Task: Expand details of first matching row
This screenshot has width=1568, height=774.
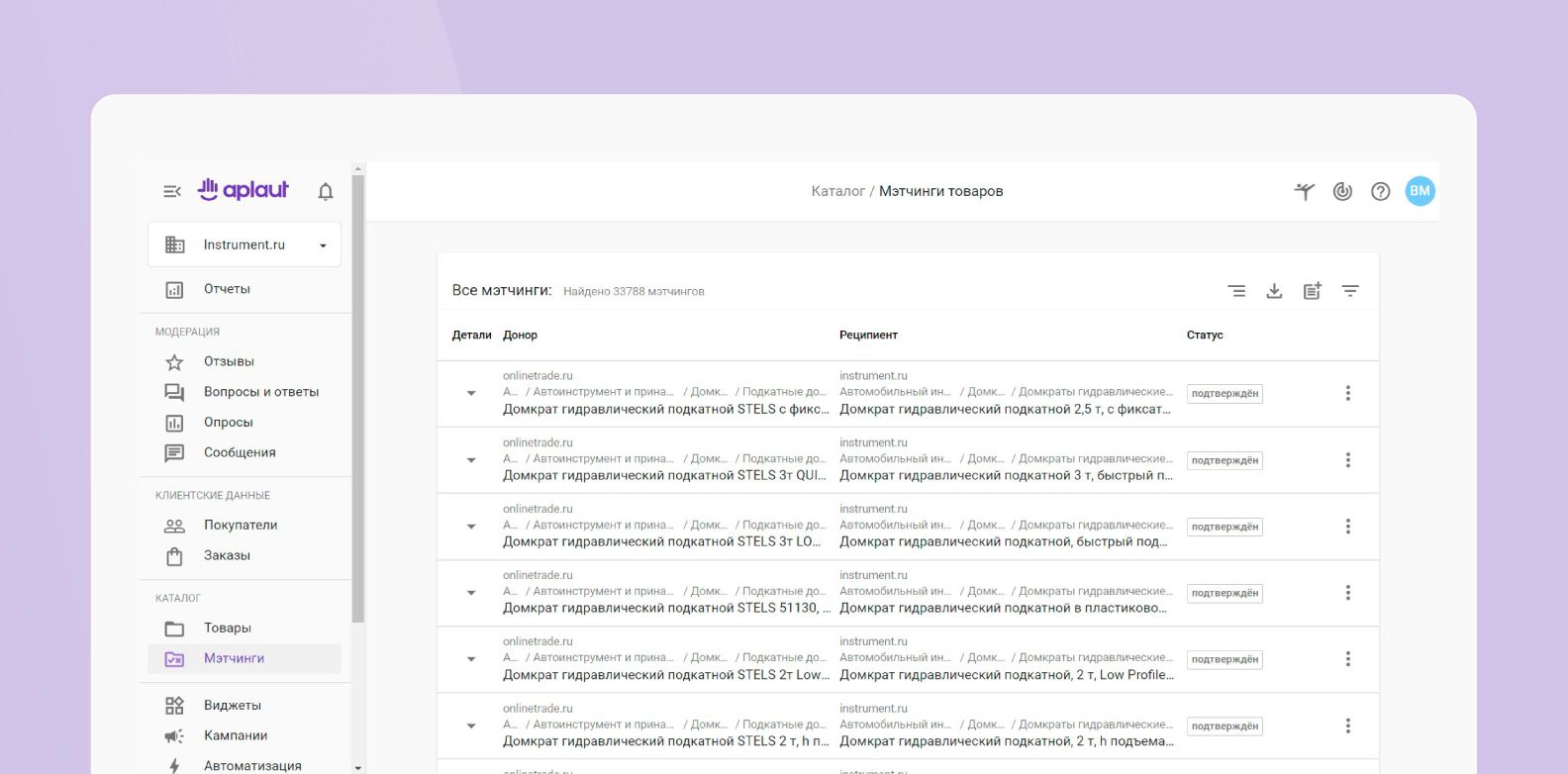Action: click(471, 393)
